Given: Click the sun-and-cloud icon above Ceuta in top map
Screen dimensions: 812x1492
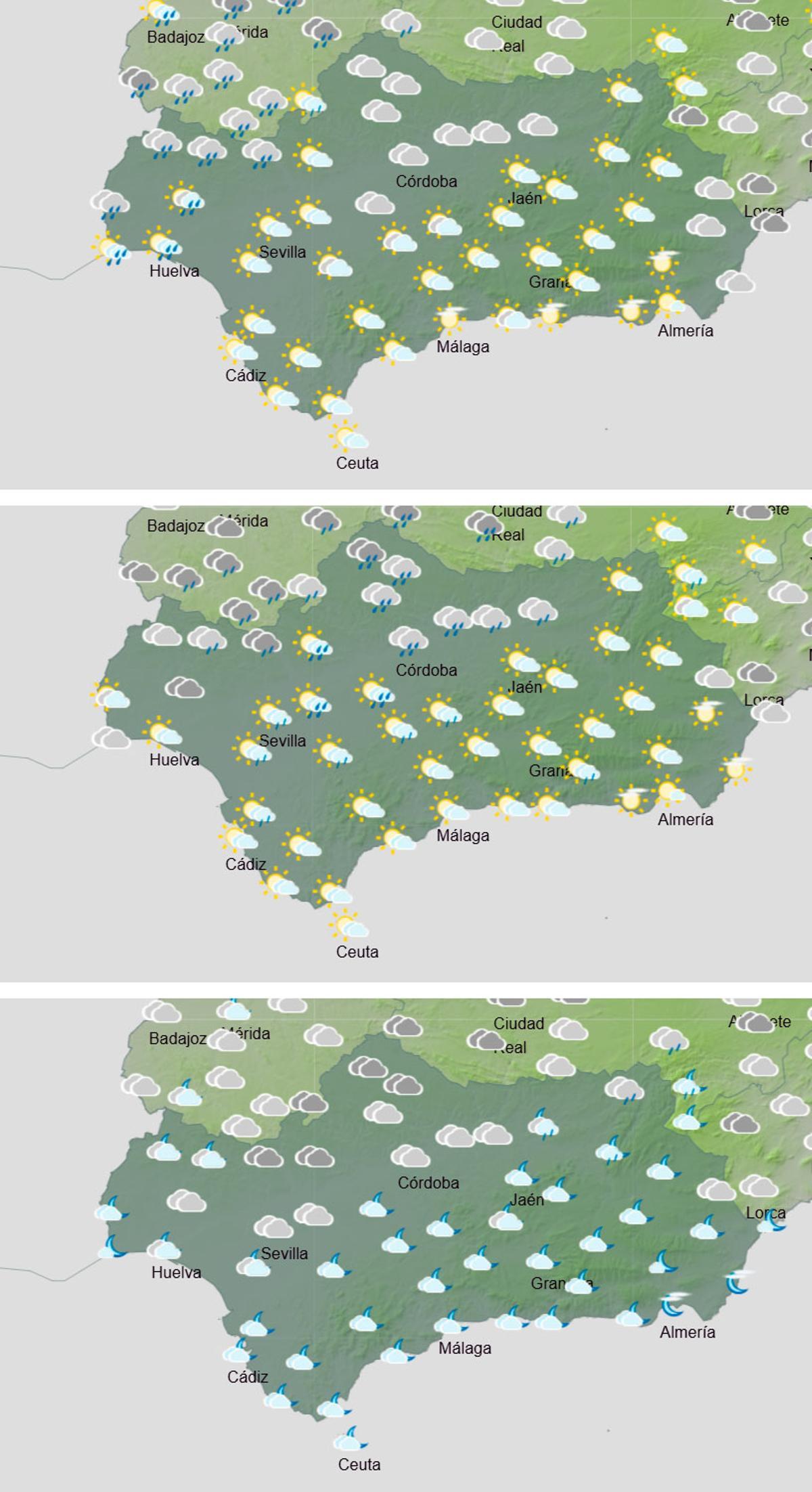Looking at the screenshot, I should coord(349,436).
